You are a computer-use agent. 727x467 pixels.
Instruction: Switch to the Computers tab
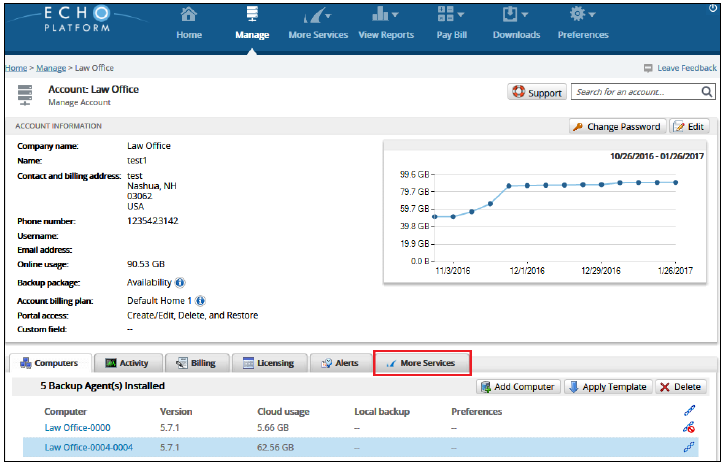pos(50,363)
